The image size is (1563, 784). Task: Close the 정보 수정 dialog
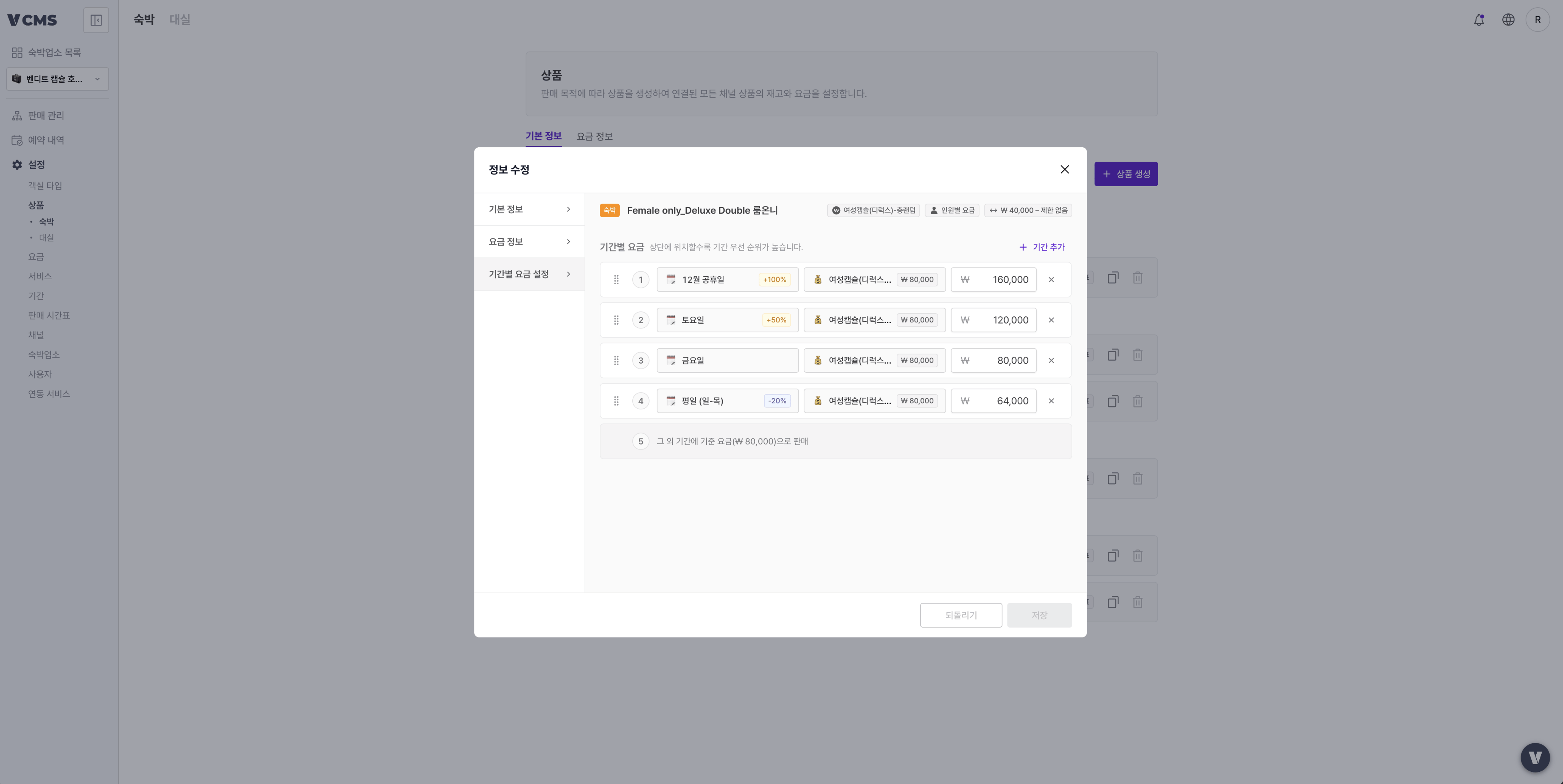click(1064, 169)
